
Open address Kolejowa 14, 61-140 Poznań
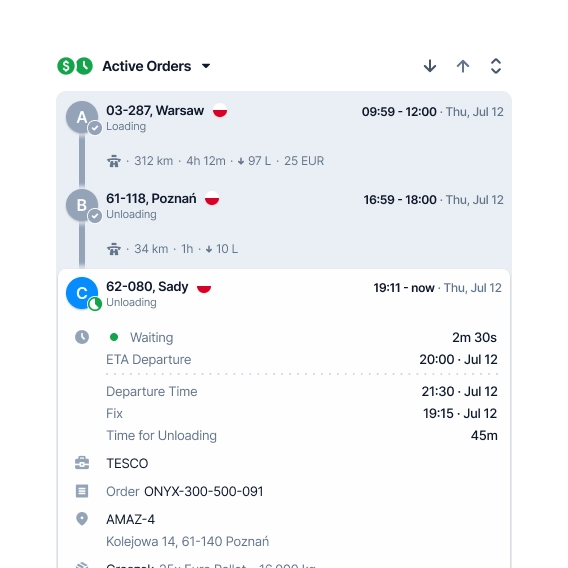188,542
